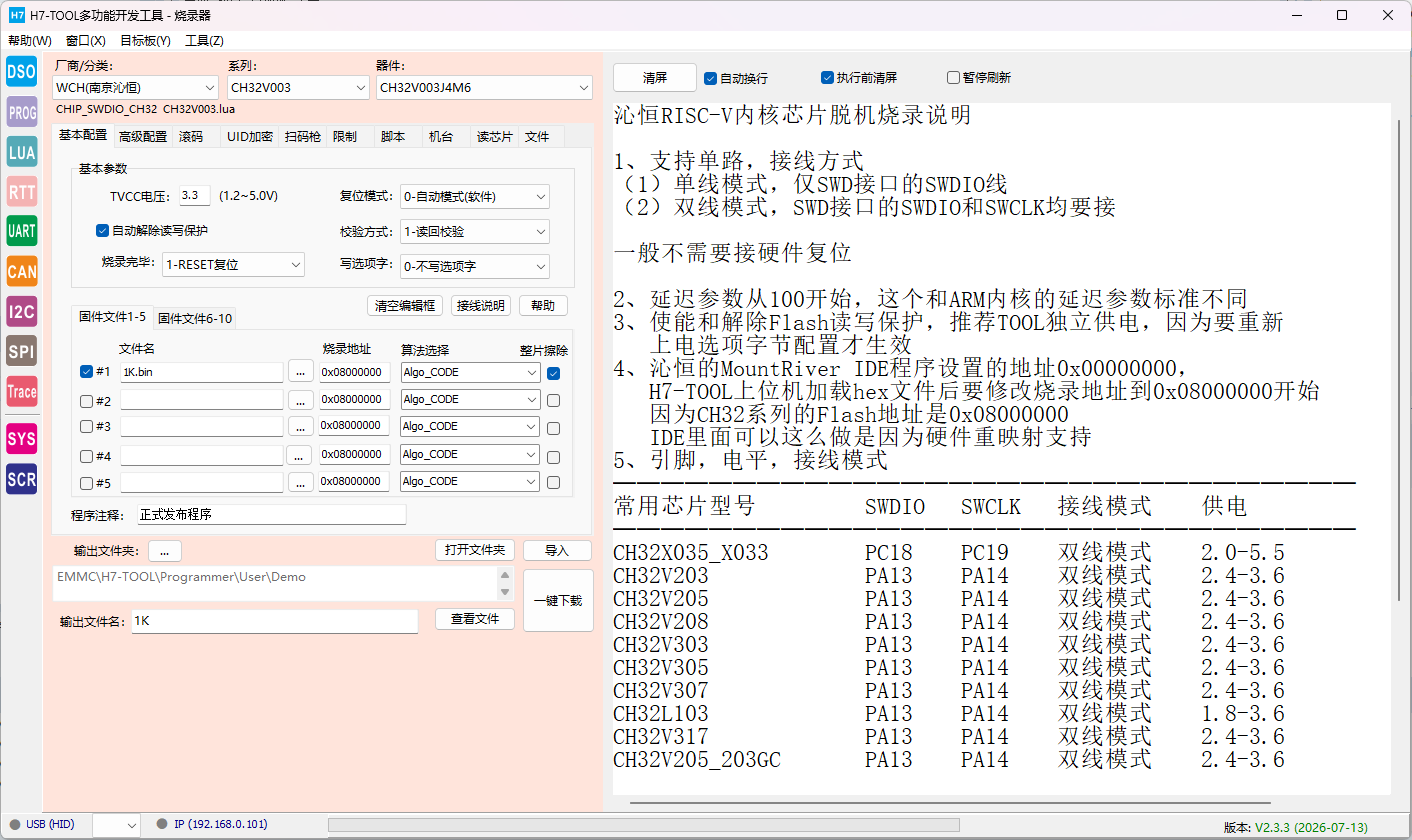Click the 清屏 button
Image resolution: width=1412 pixels, height=840 pixels.
point(655,78)
